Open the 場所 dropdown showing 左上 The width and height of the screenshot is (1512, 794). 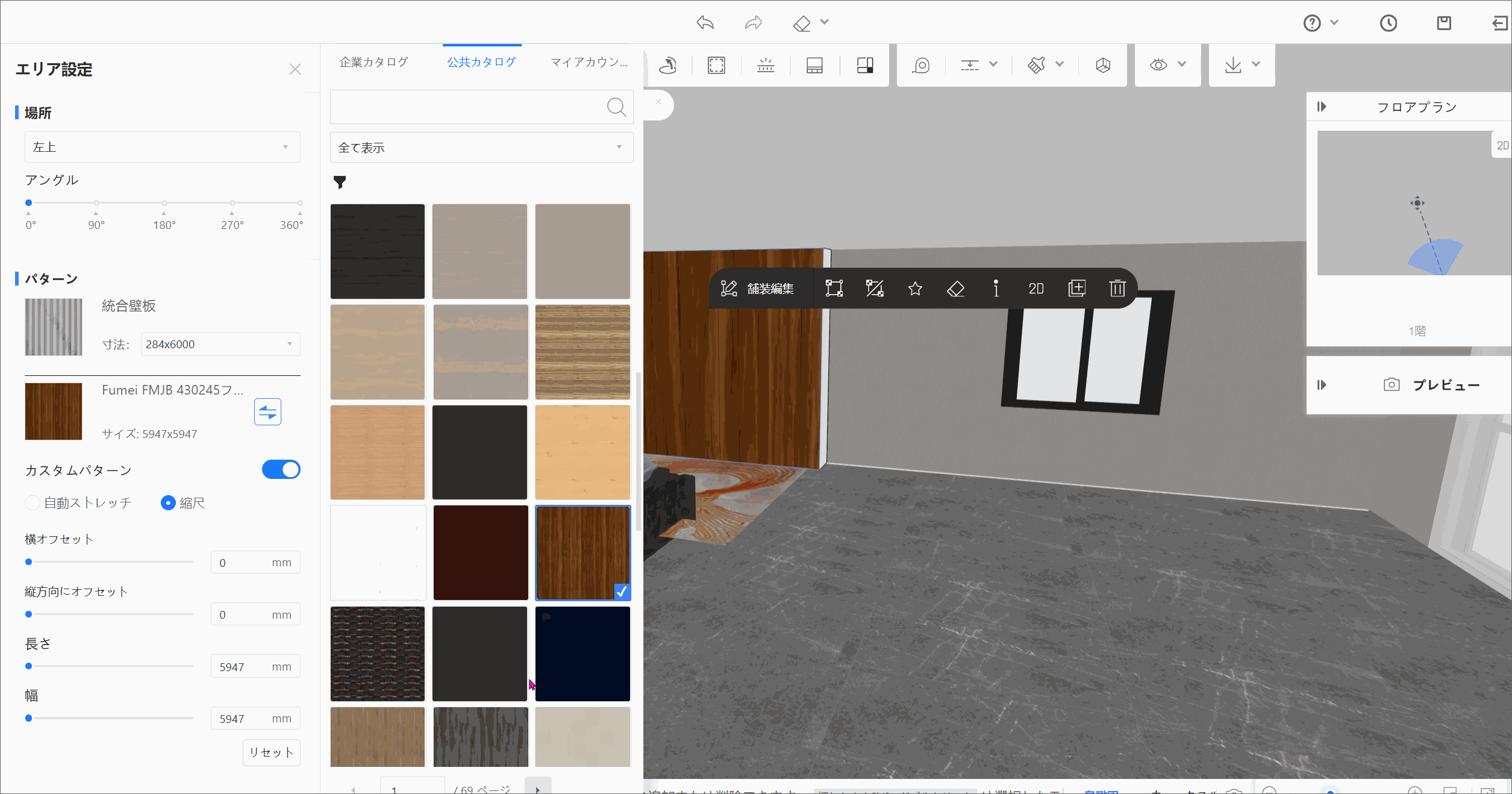(x=163, y=147)
